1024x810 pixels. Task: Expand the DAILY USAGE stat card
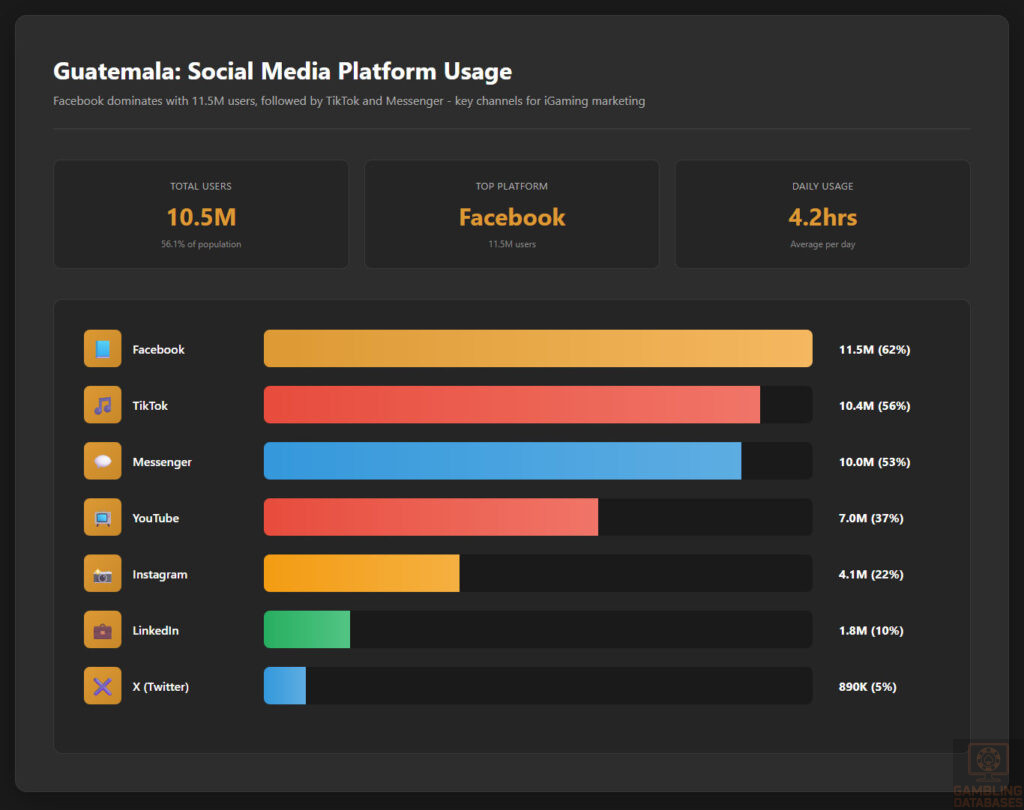(x=822, y=214)
